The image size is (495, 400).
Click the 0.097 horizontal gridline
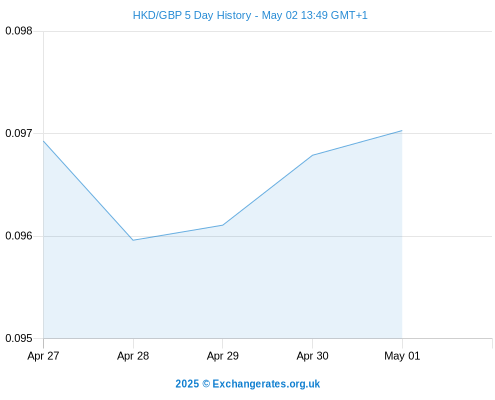pos(268,133)
